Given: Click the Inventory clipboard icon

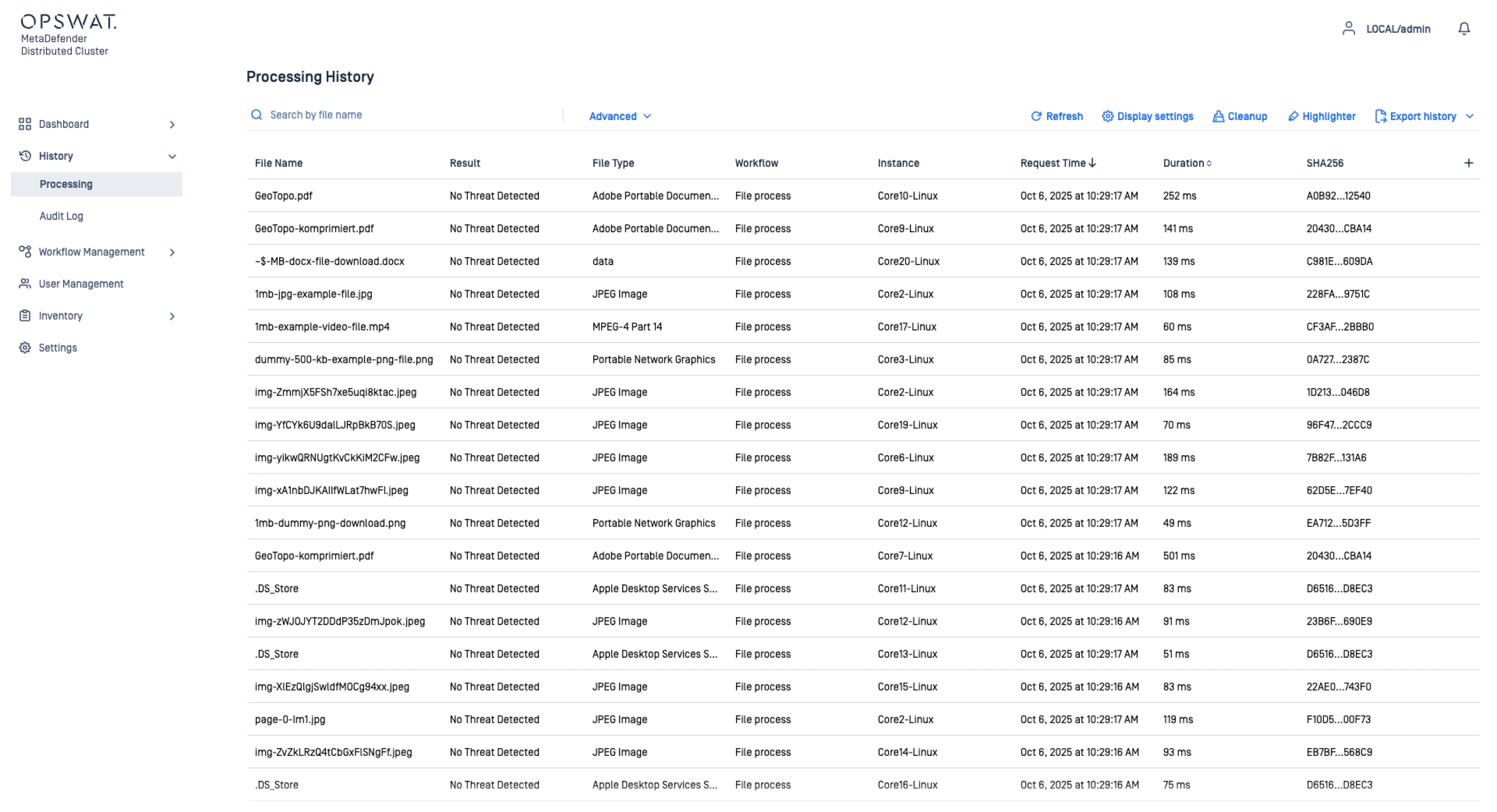Looking at the screenshot, I should pyautogui.click(x=25, y=316).
